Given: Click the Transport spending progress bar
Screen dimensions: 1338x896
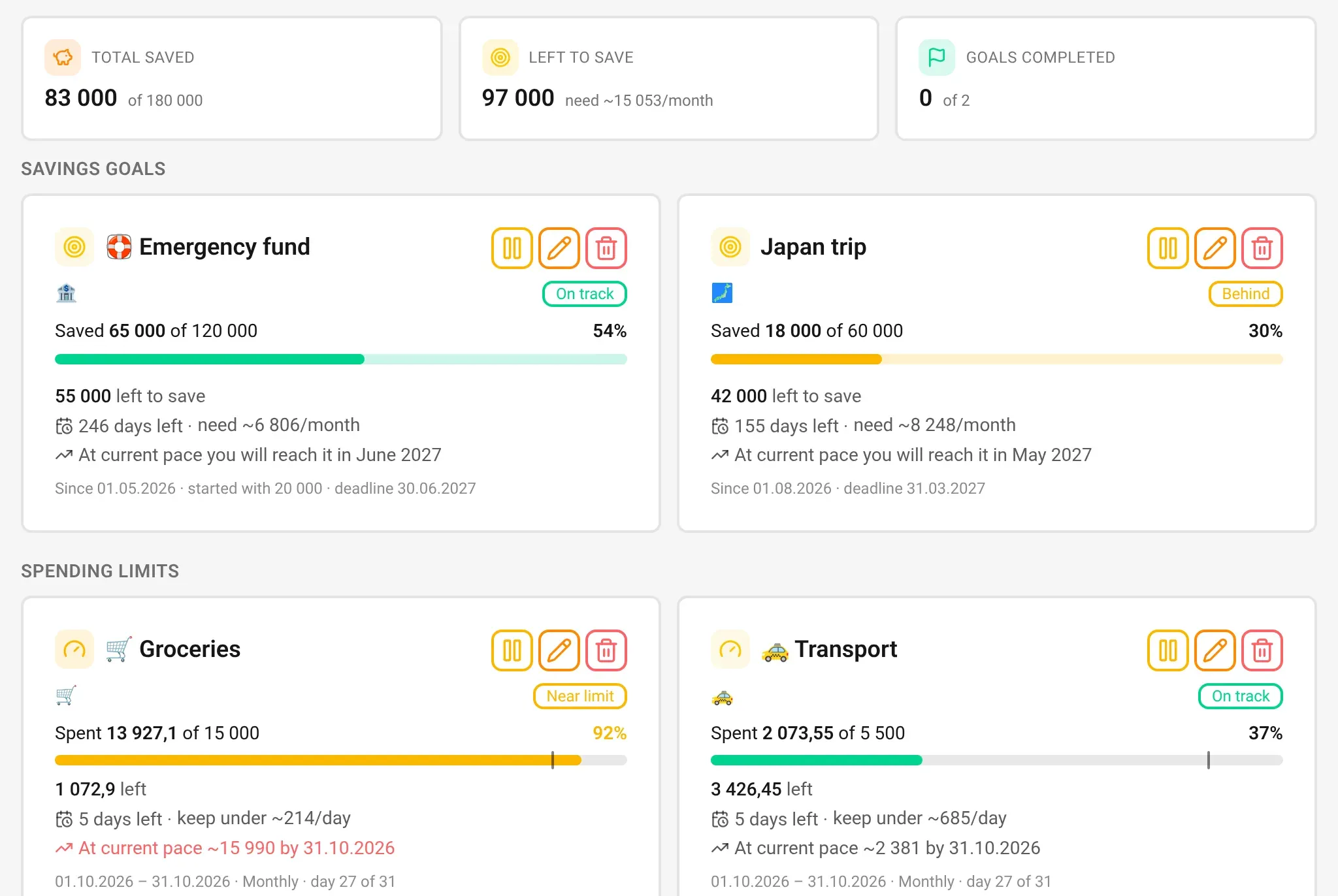Looking at the screenshot, I should tap(997, 760).
